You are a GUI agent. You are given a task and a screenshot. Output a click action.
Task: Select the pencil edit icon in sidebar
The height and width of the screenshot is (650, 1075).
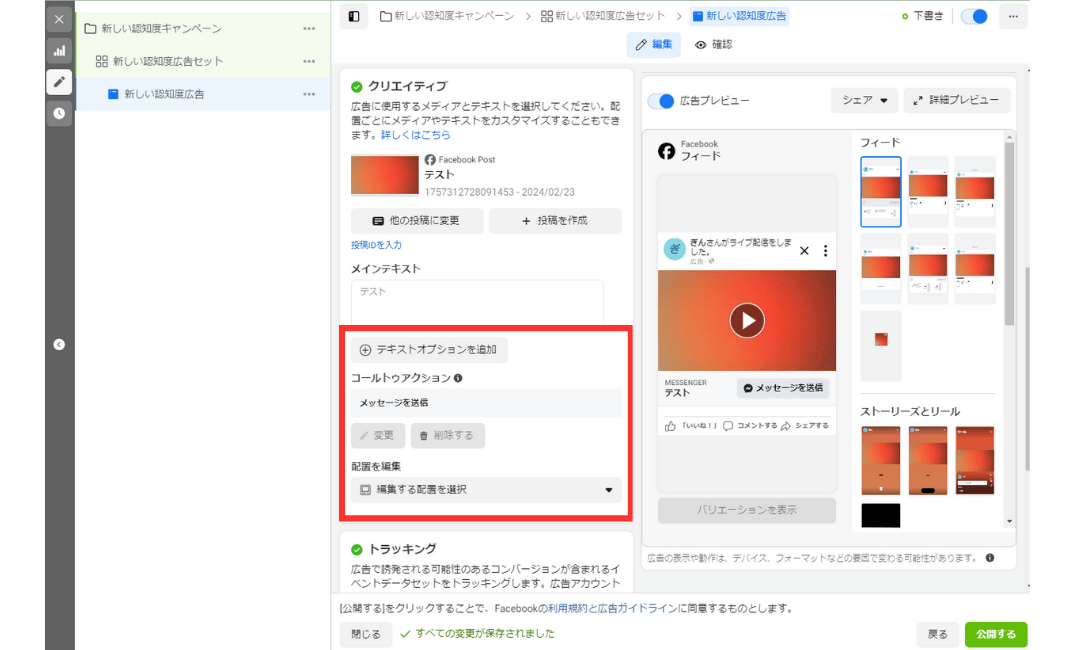[x=59, y=82]
